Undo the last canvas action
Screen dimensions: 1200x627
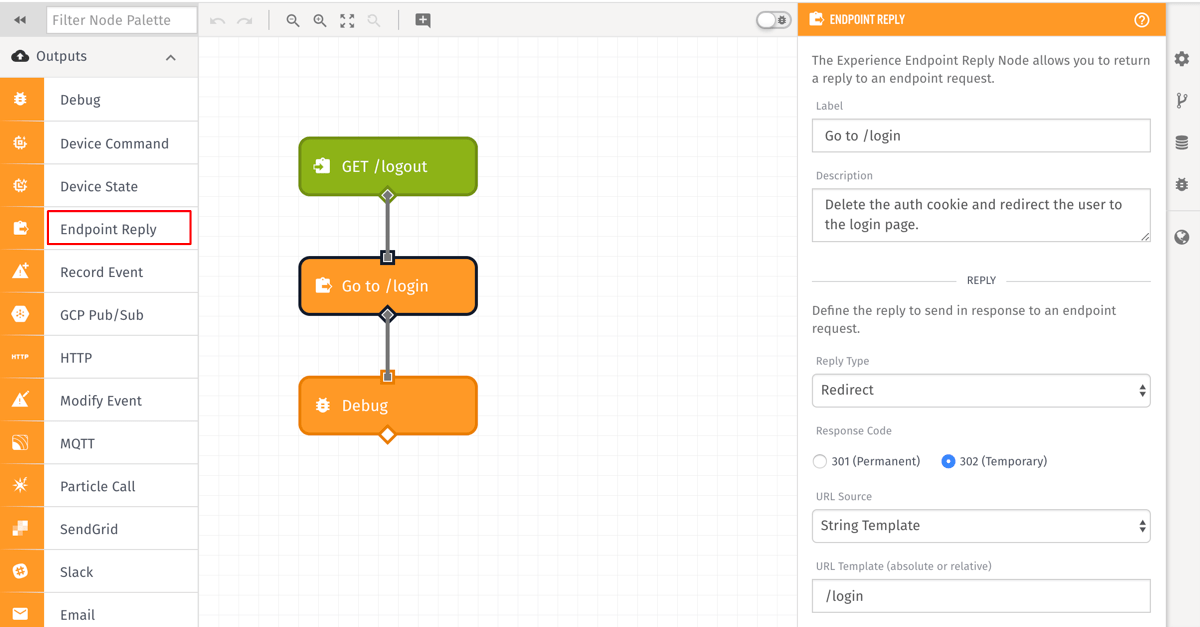pos(217,20)
